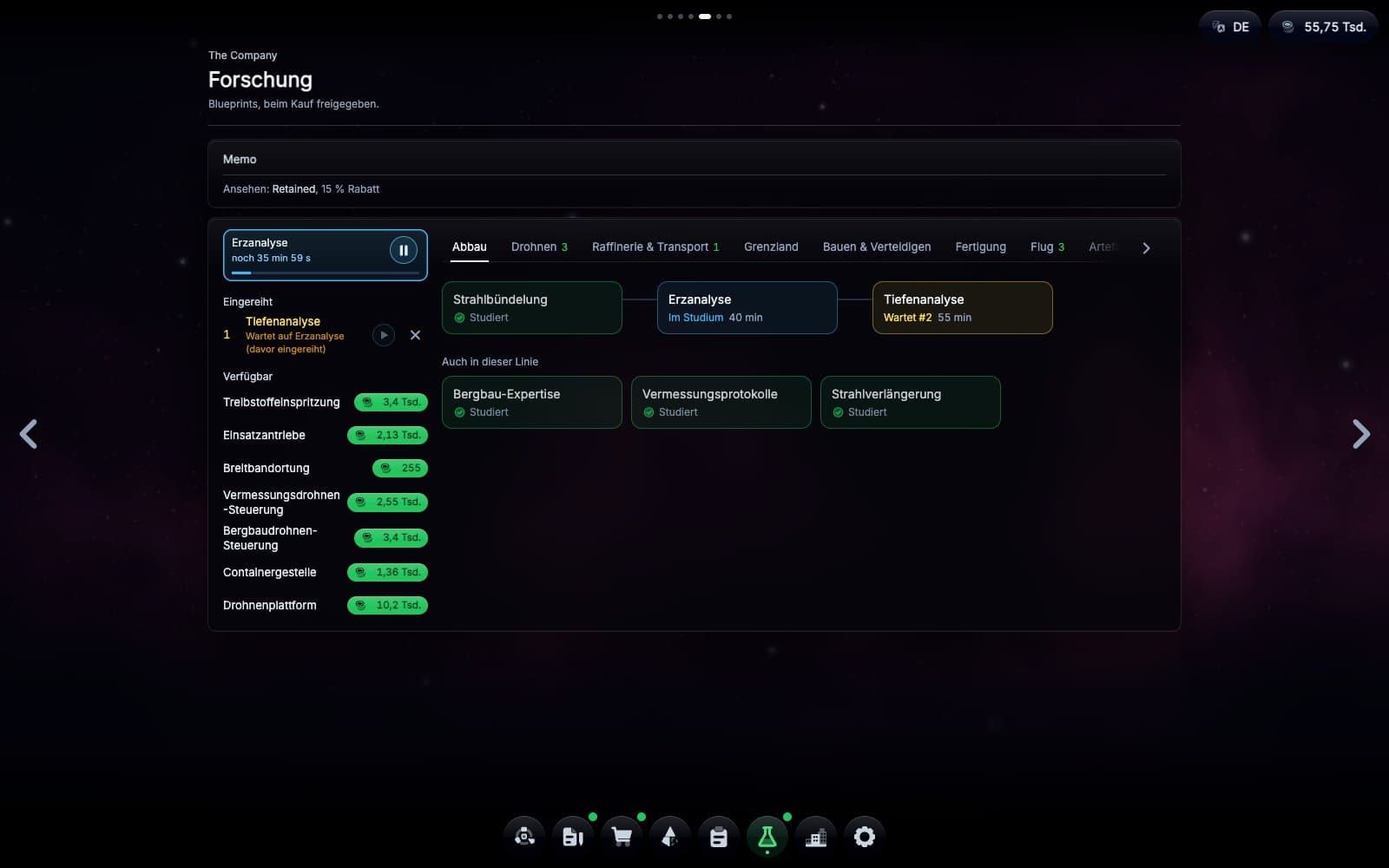Screen dimensions: 1389x868
Task: Switch to the Drohnen tab
Action: click(x=539, y=247)
